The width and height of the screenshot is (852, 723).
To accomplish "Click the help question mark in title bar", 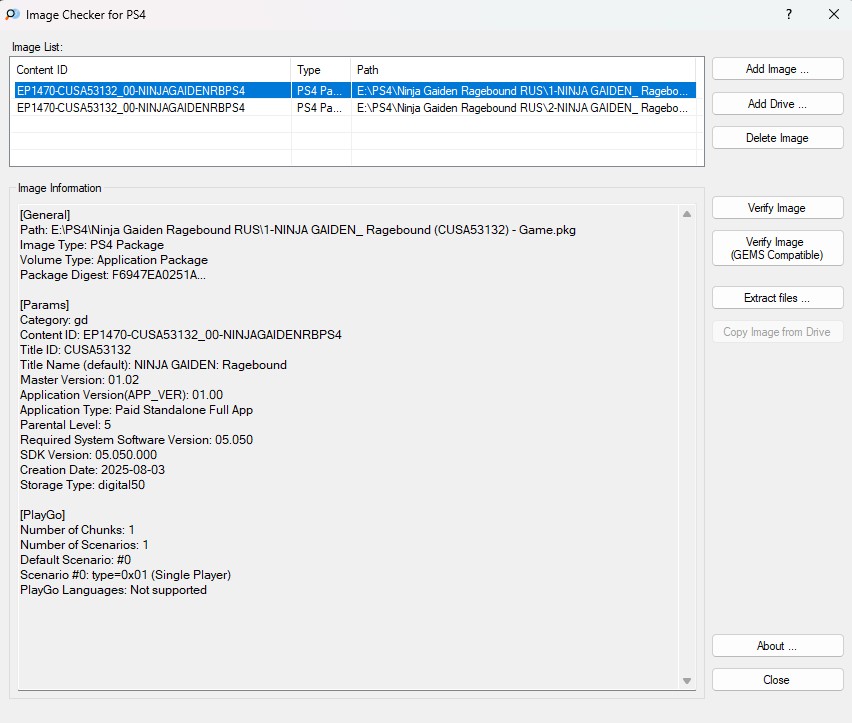I will click(789, 15).
